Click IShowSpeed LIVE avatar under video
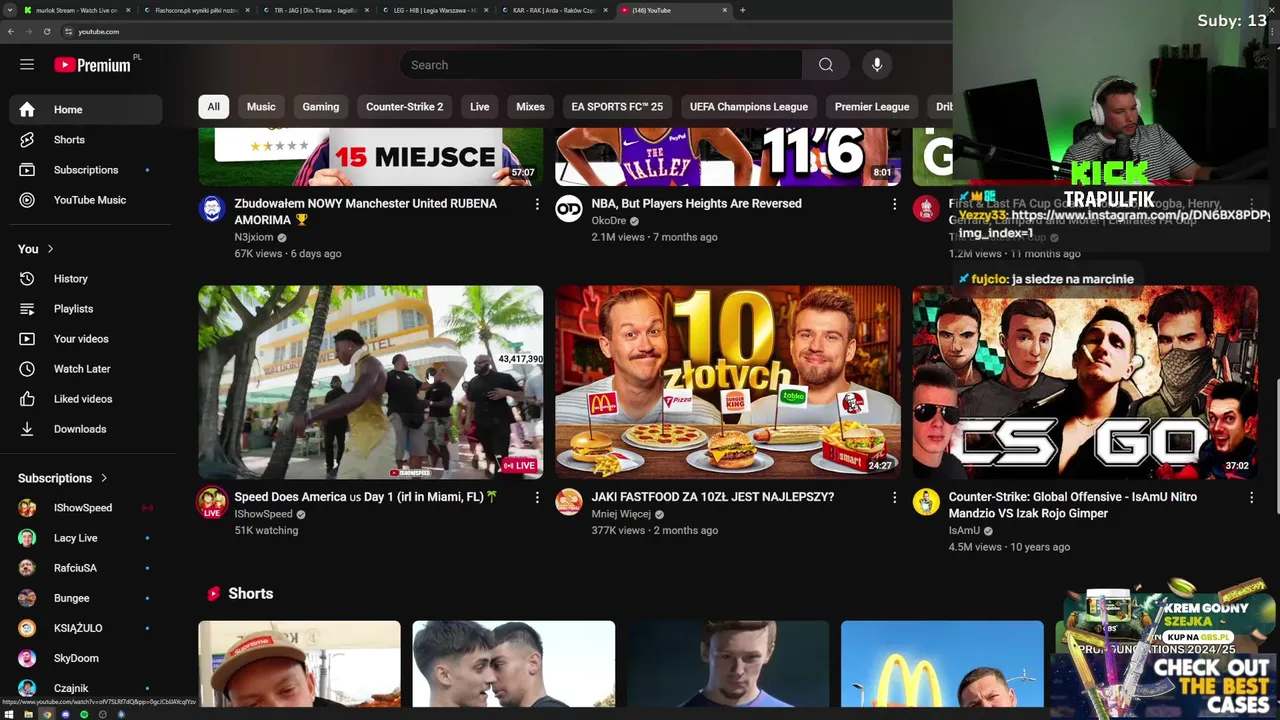The height and width of the screenshot is (720, 1280). 212,502
